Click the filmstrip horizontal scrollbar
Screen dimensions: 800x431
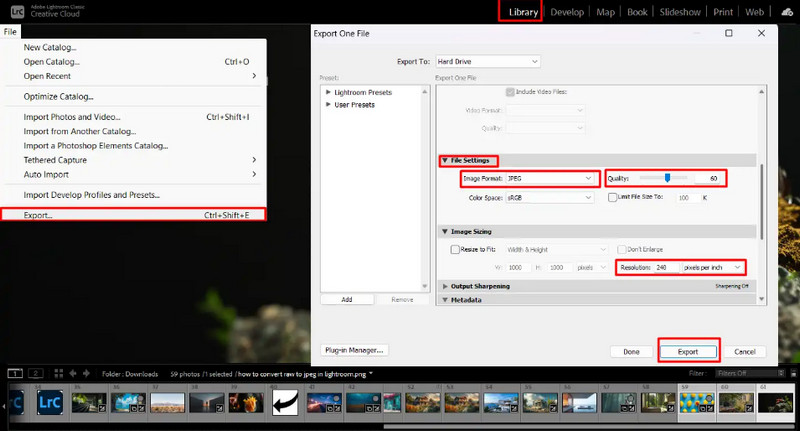587,426
